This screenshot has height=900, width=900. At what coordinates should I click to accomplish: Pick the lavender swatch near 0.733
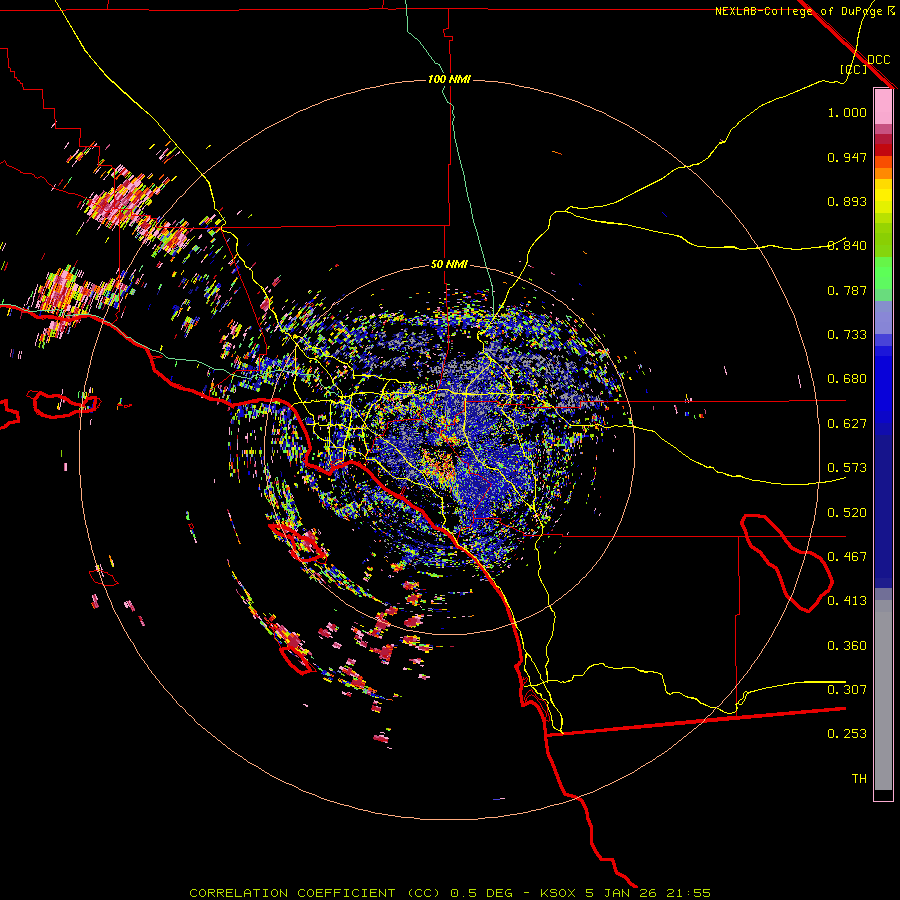pyautogui.click(x=883, y=317)
